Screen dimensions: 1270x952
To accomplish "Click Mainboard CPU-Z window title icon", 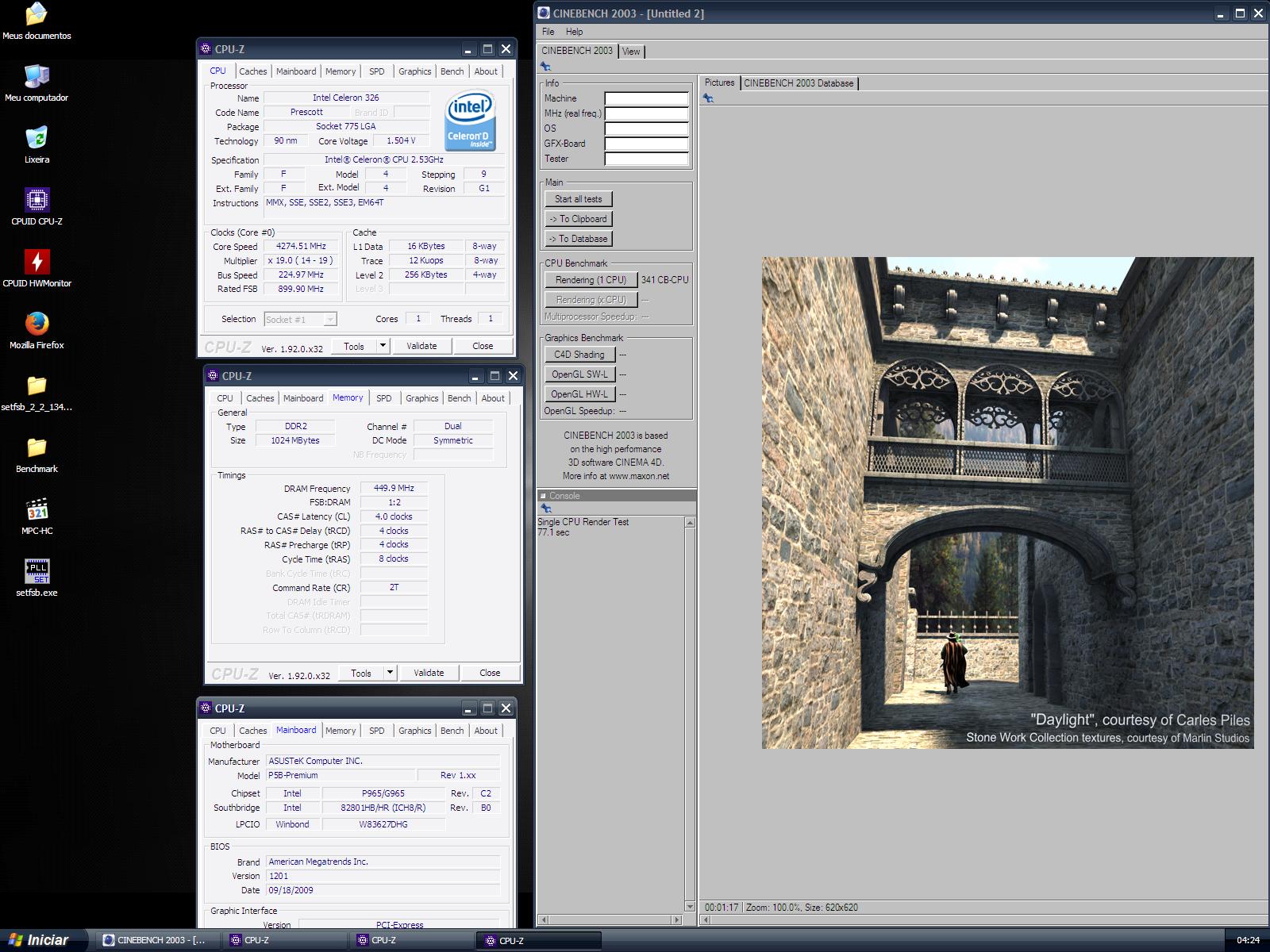I will (x=206, y=708).
